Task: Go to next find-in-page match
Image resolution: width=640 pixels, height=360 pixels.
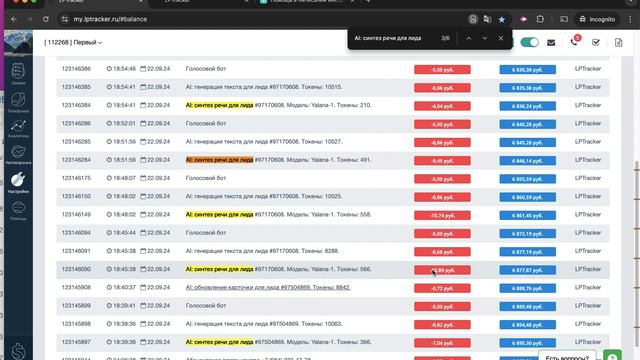Action: click(x=484, y=38)
